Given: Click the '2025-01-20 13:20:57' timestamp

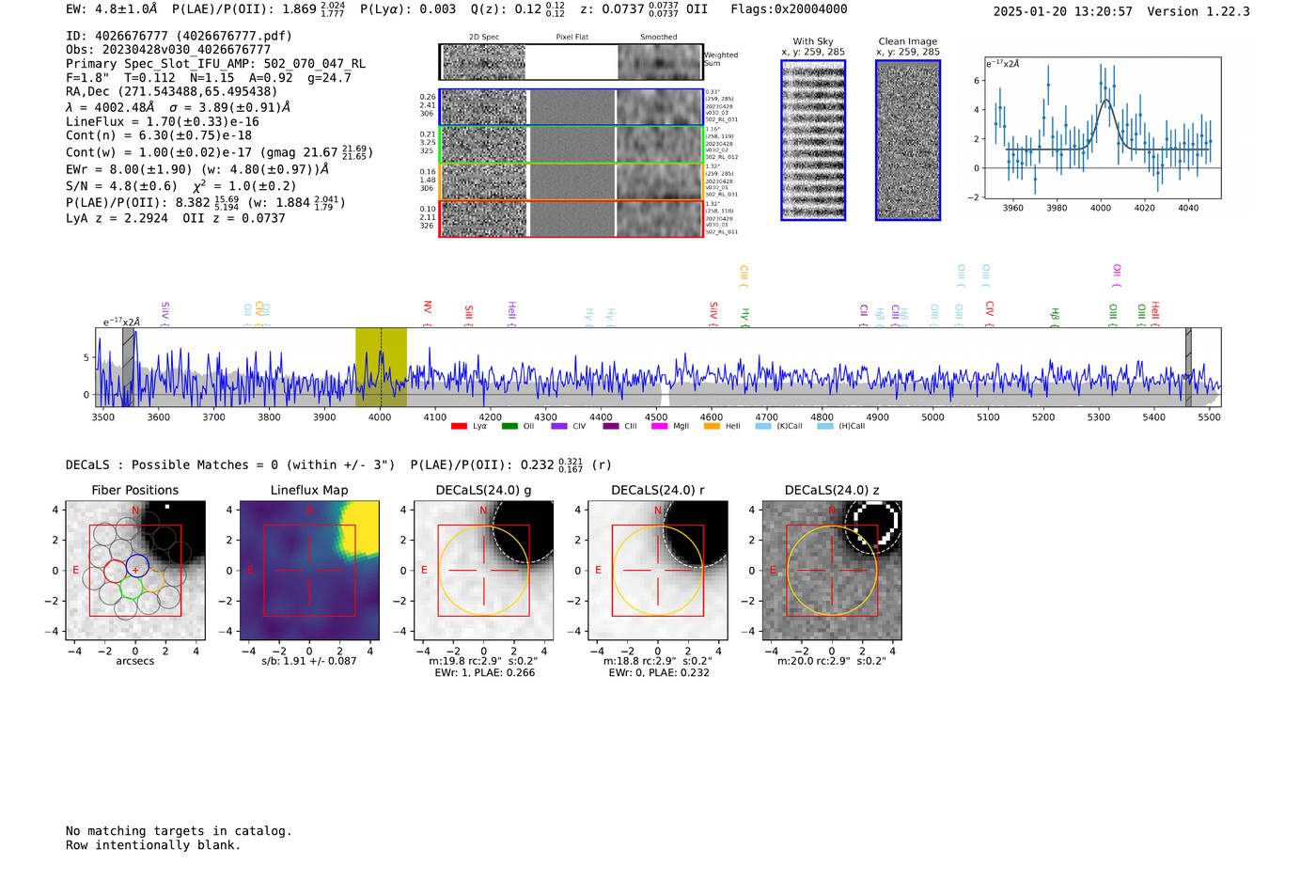Looking at the screenshot, I should point(1063,12).
